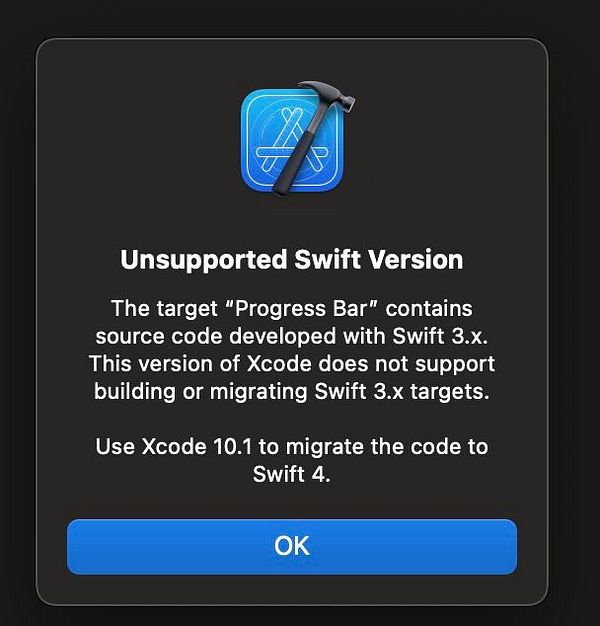
Task: Select the "Unsupported Swift Version" heading
Action: tap(292, 260)
